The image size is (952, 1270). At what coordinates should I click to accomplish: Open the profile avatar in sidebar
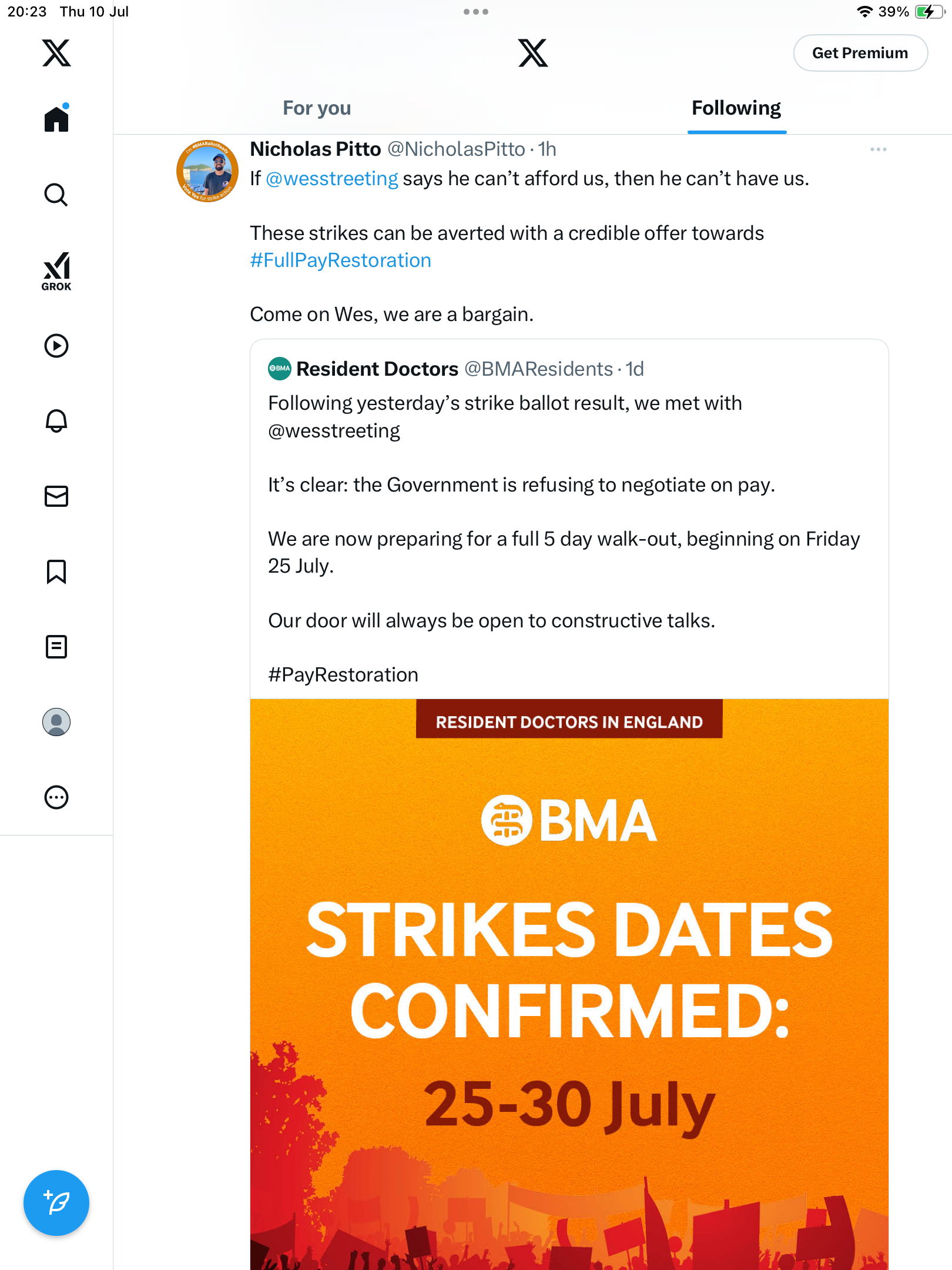[56, 722]
